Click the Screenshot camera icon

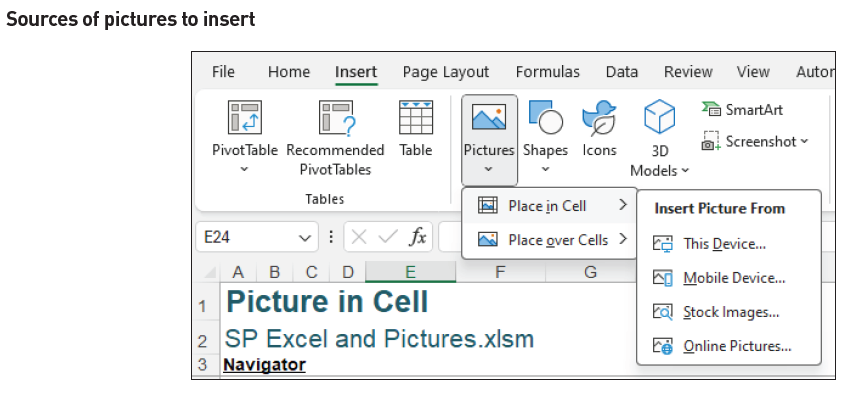coord(711,141)
